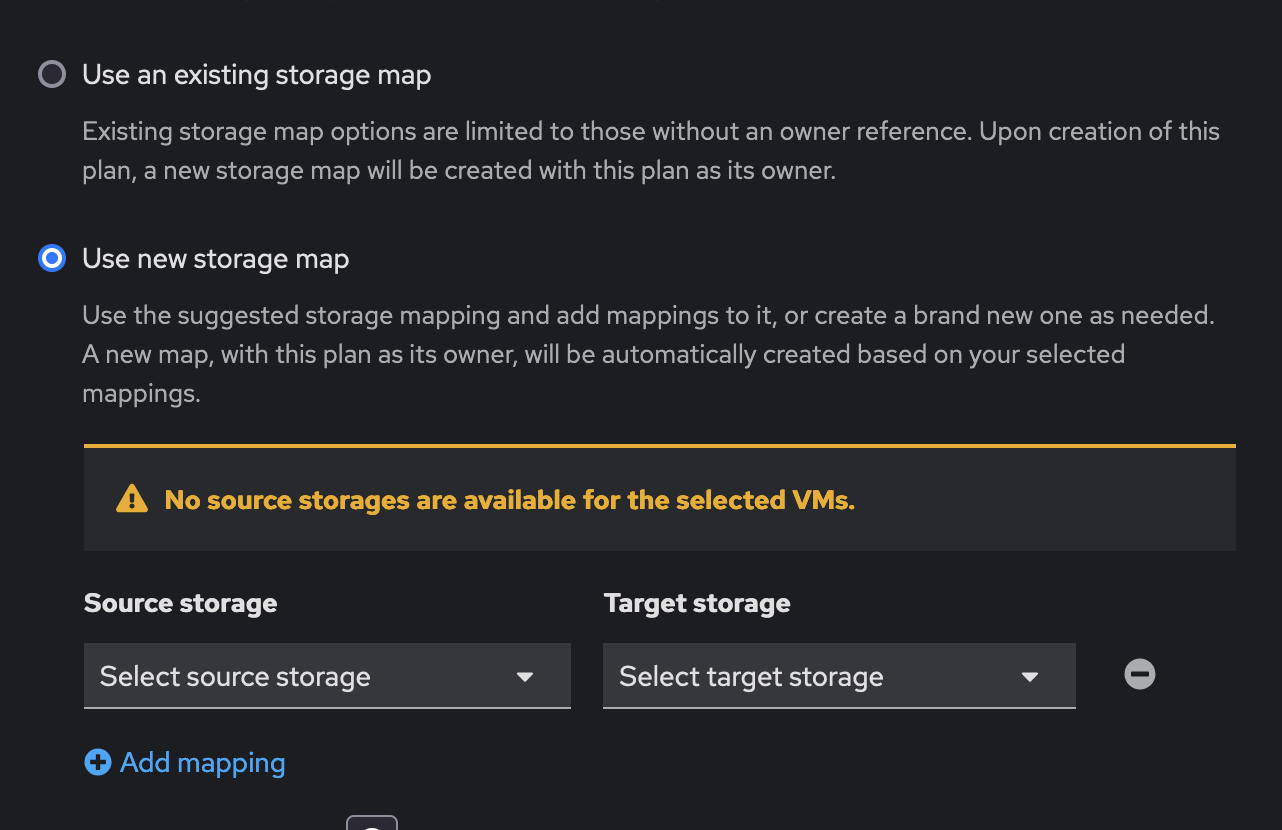
Task: Select the "Use an existing storage map" radio button
Action: (x=52, y=74)
